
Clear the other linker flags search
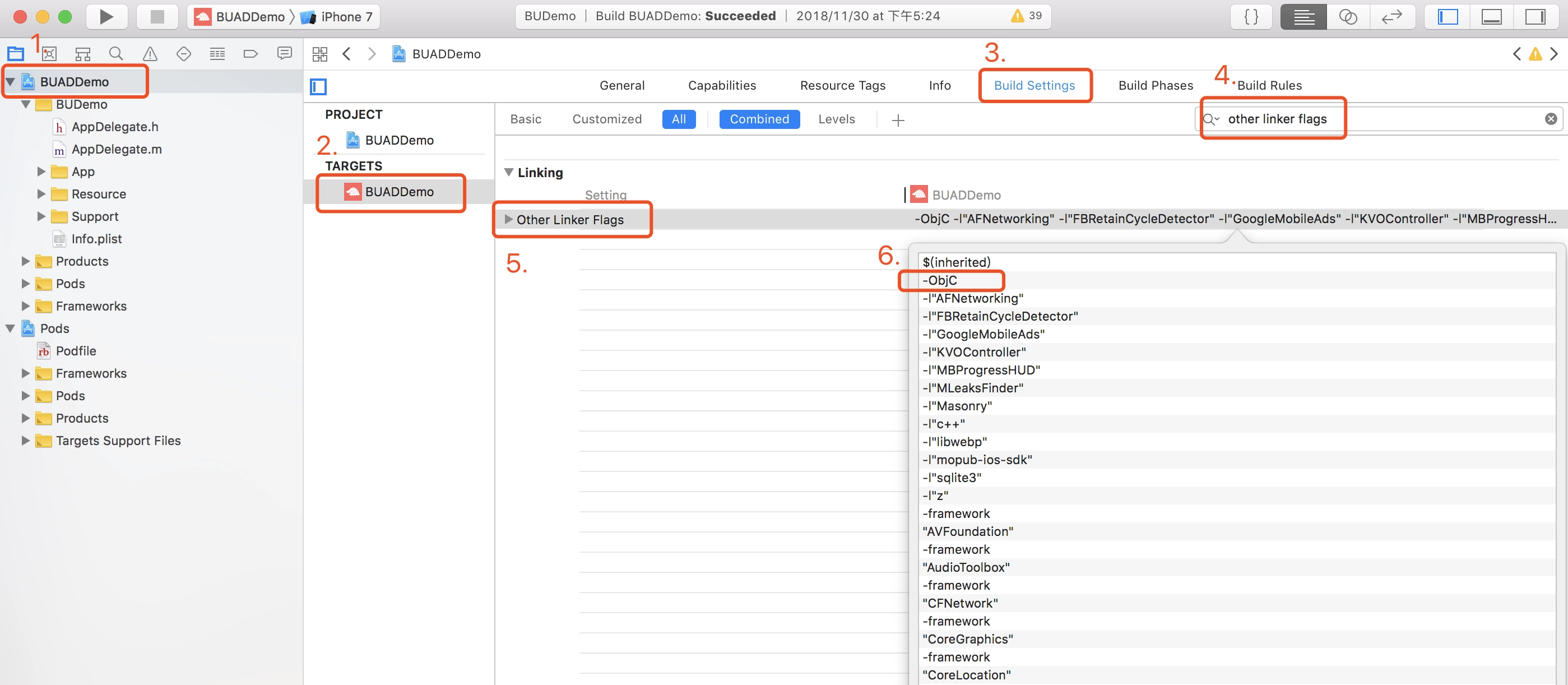coord(1551,119)
